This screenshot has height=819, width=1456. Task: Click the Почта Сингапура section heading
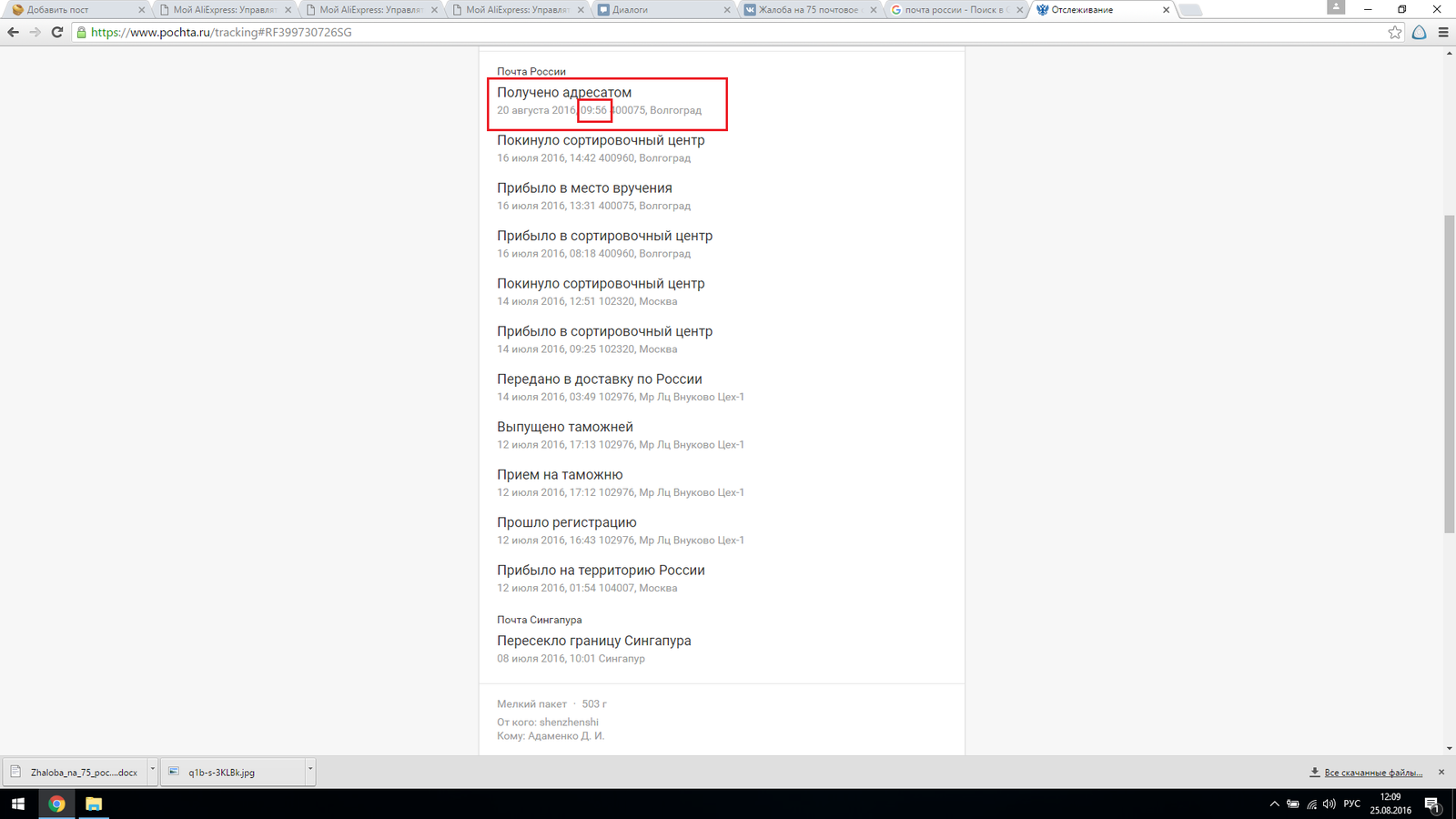pos(539,620)
